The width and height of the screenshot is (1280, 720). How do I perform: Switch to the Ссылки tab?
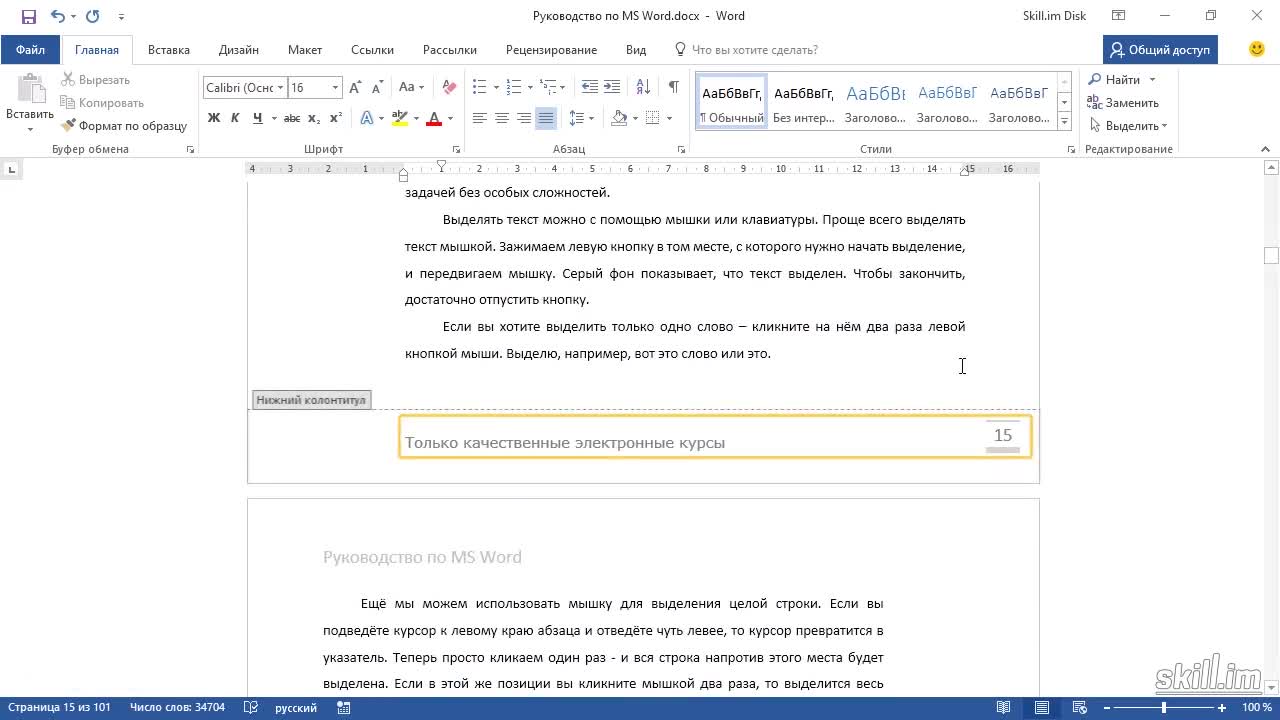pyautogui.click(x=372, y=49)
